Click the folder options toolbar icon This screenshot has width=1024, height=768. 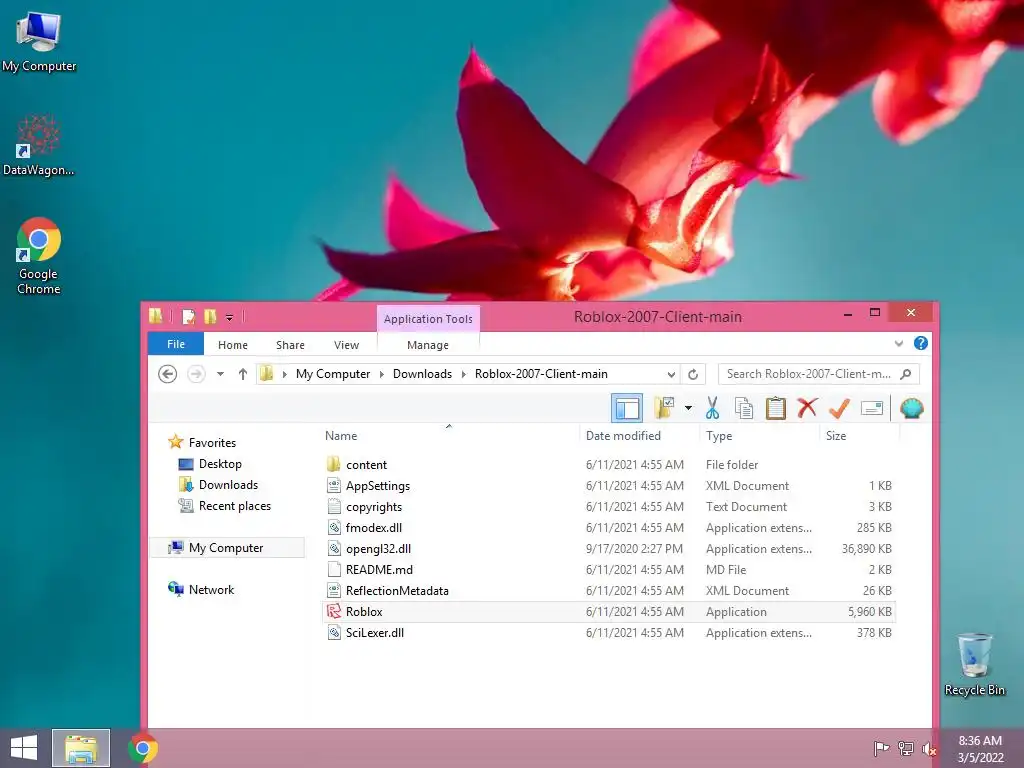point(665,408)
